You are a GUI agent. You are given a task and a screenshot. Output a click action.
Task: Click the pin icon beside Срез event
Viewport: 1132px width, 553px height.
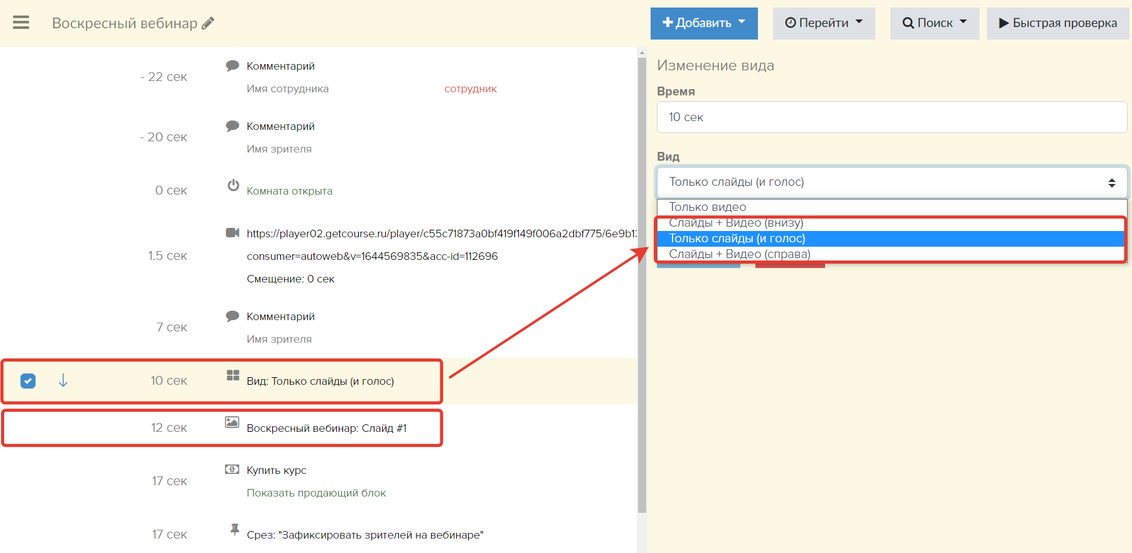point(233,530)
